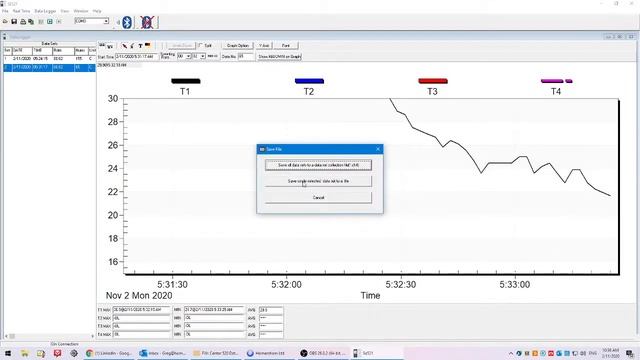
Task: Click the blue T2 legend color swatch
Action: (x=309, y=81)
